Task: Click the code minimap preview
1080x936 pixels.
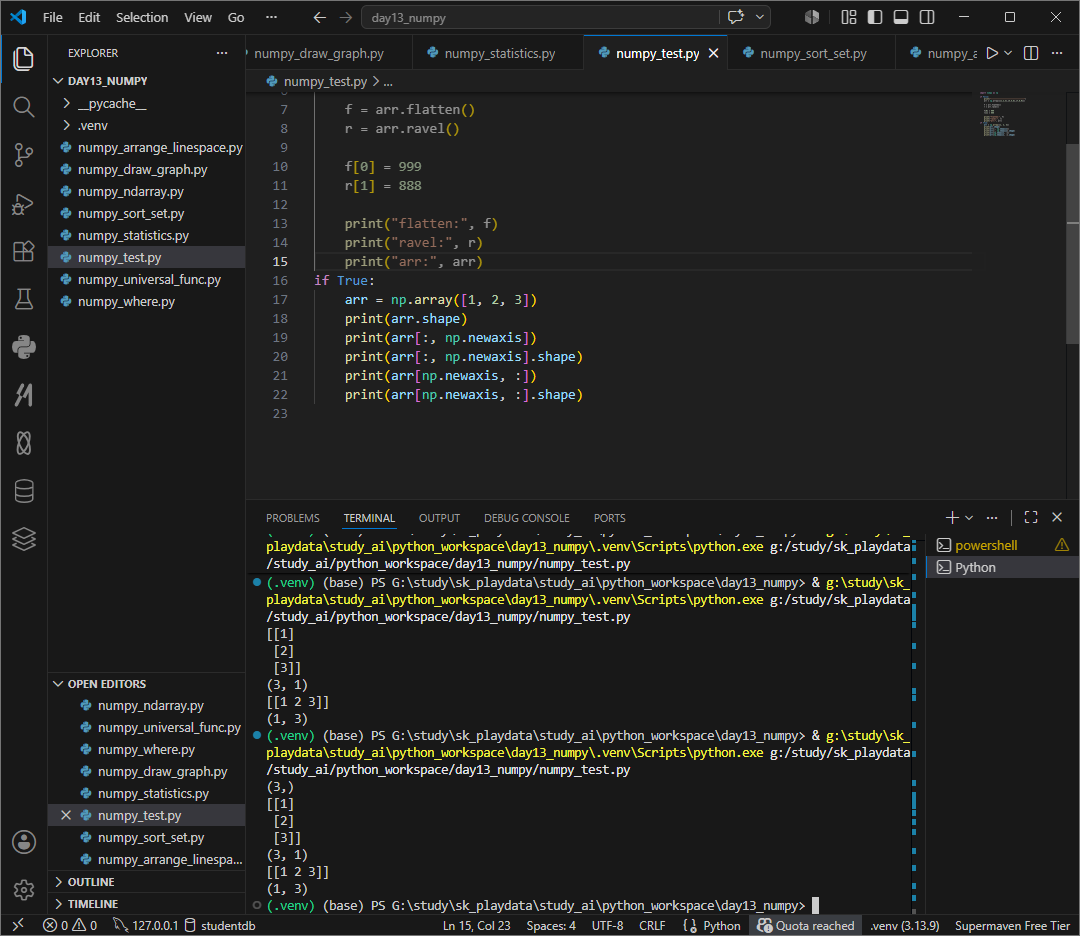Action: [x=1002, y=114]
